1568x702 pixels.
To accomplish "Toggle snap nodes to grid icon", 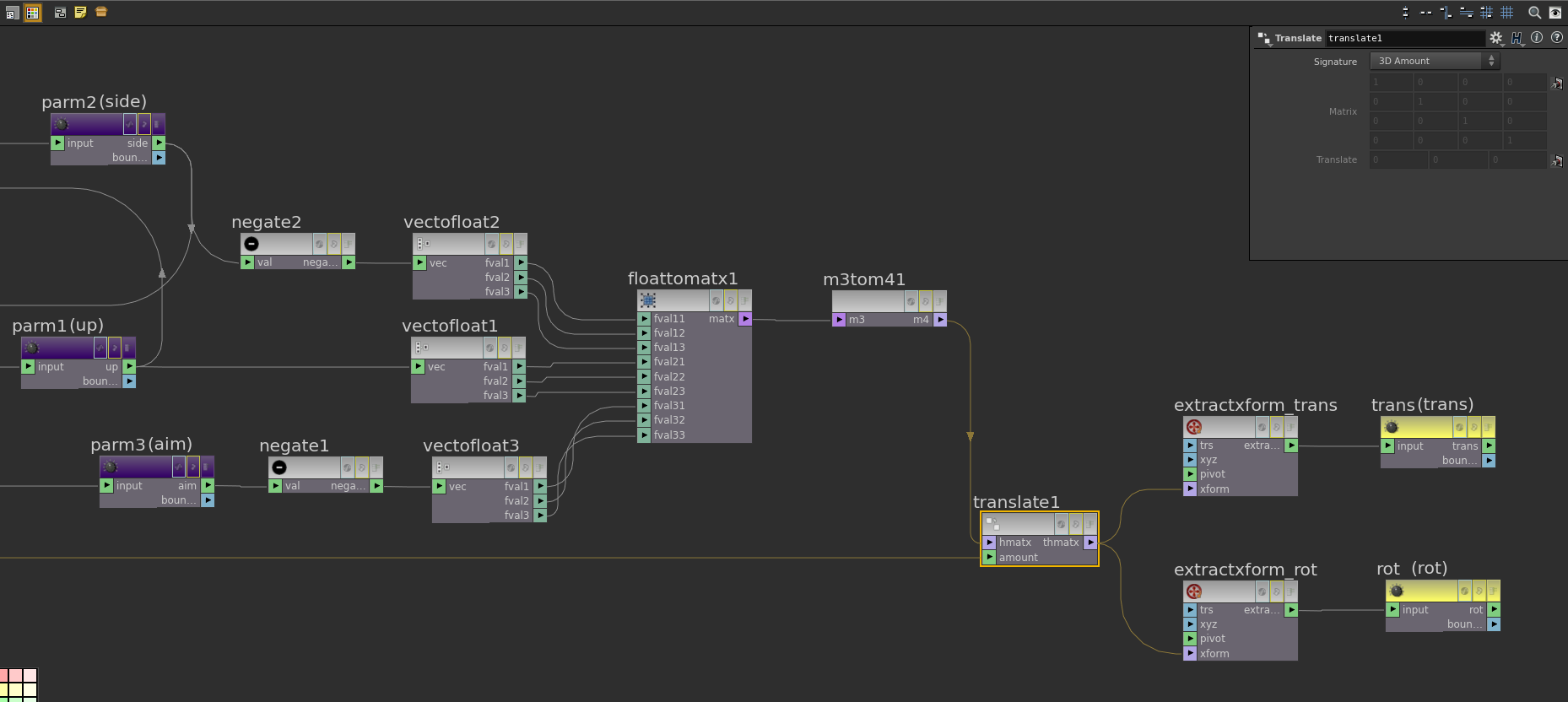I will 1486,13.
